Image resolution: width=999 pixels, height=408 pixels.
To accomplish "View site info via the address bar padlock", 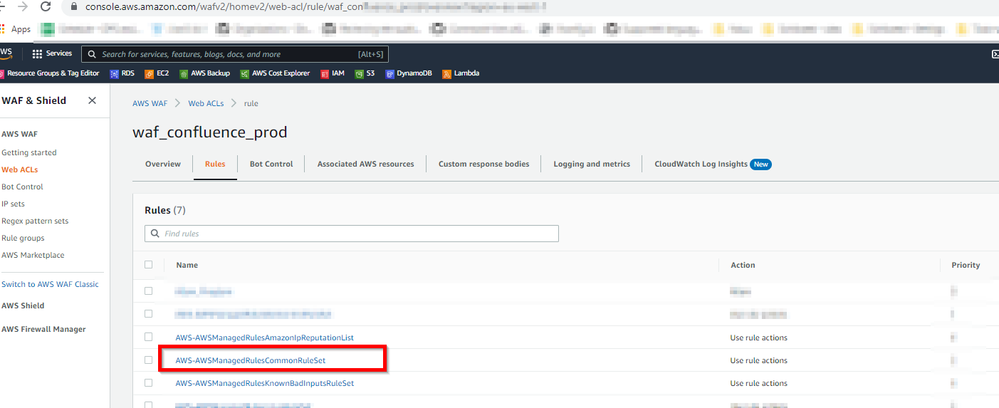I will tap(73, 8).
